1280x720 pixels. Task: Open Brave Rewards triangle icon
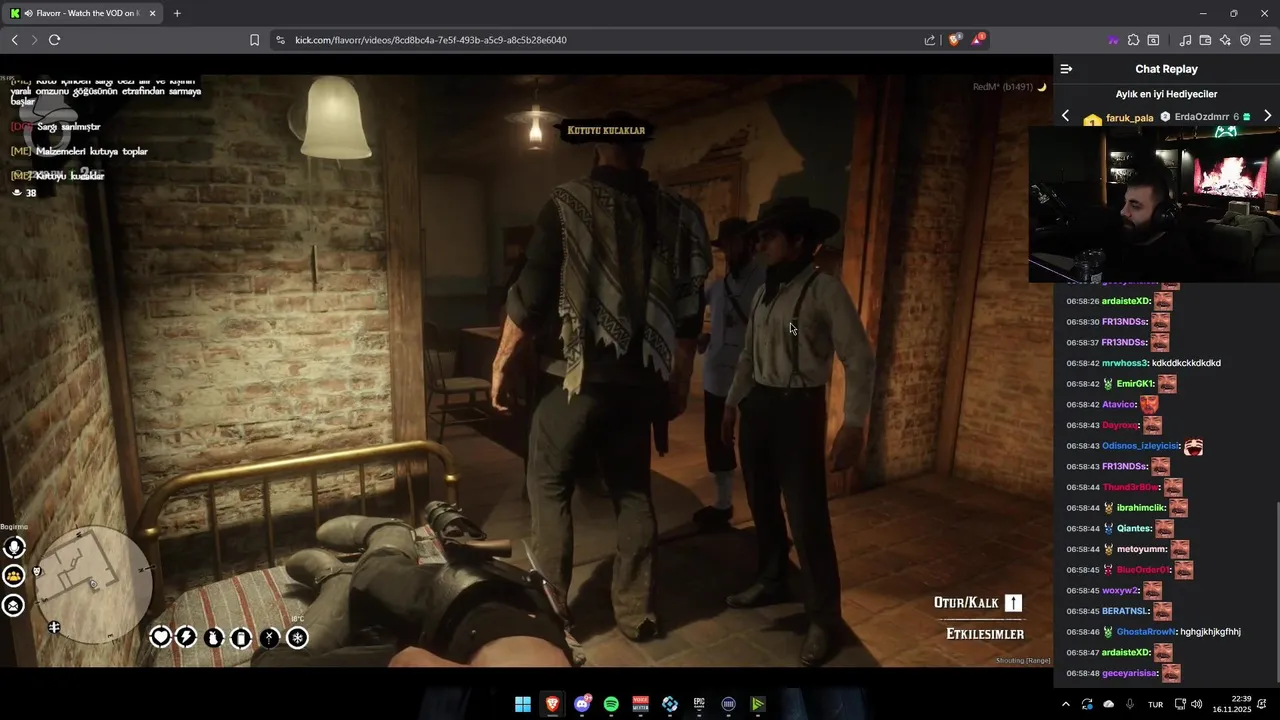click(978, 40)
